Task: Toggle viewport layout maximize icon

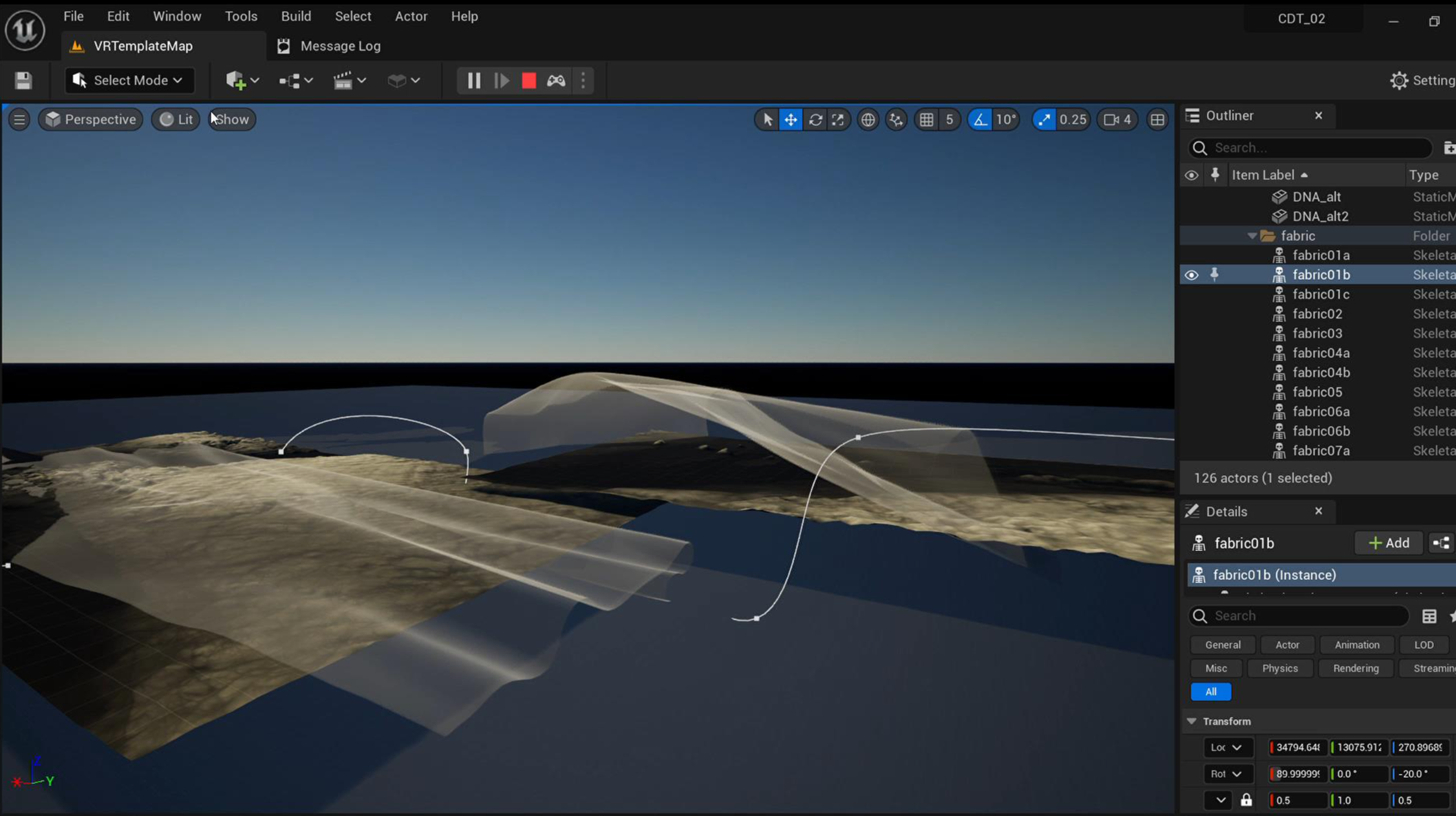Action: click(x=1157, y=120)
